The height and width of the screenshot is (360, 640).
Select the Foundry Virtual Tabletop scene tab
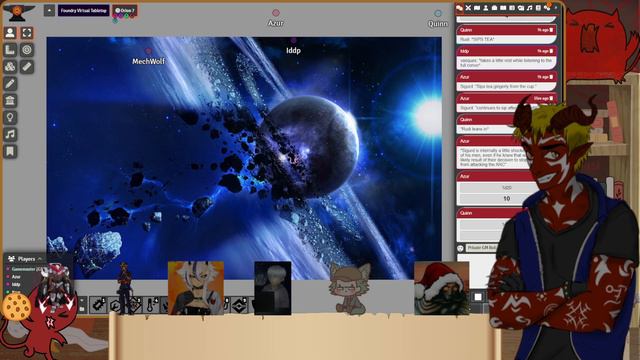(x=84, y=11)
